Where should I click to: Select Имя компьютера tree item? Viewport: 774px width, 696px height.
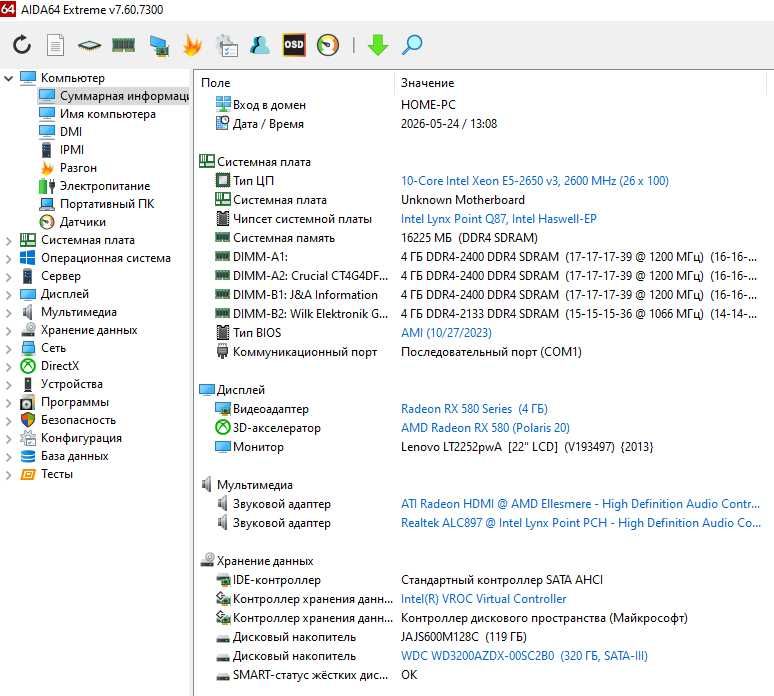108,114
